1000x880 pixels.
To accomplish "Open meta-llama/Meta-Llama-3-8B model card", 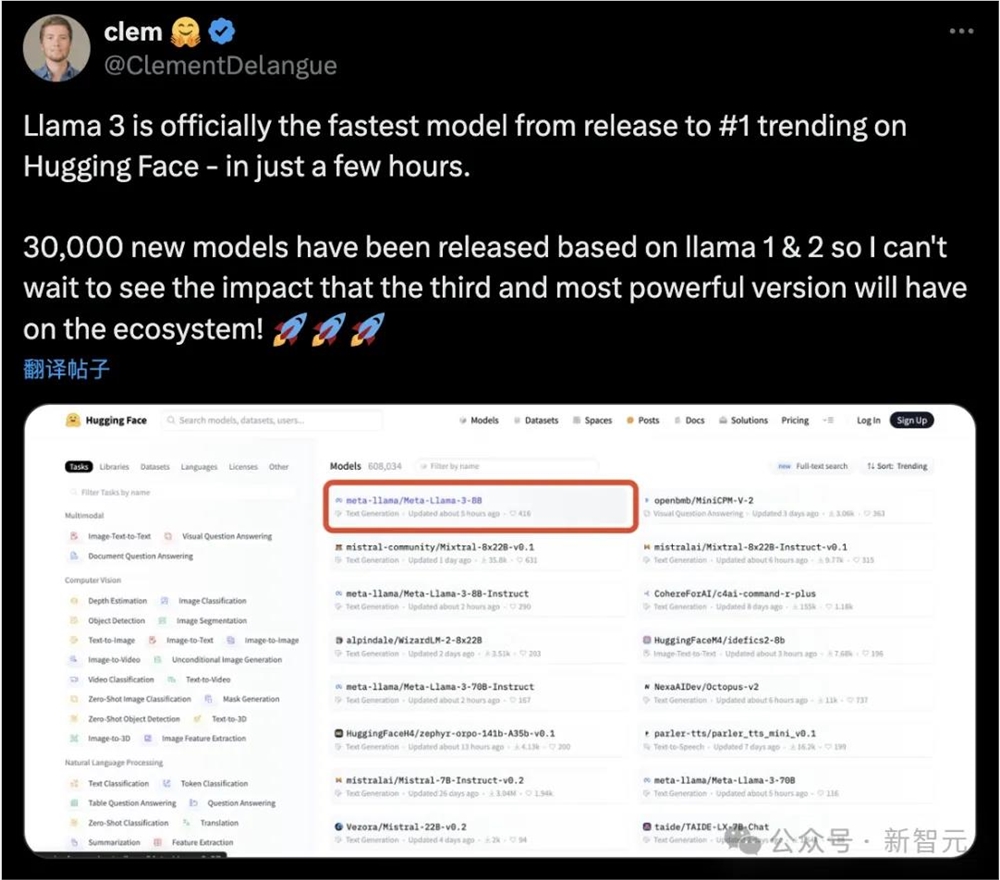I will pyautogui.click(x=480, y=506).
